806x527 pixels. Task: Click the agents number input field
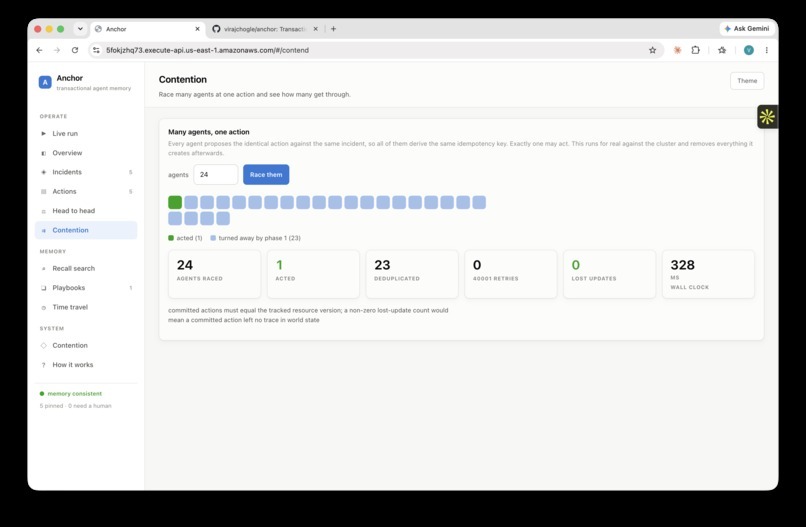[x=215, y=175]
